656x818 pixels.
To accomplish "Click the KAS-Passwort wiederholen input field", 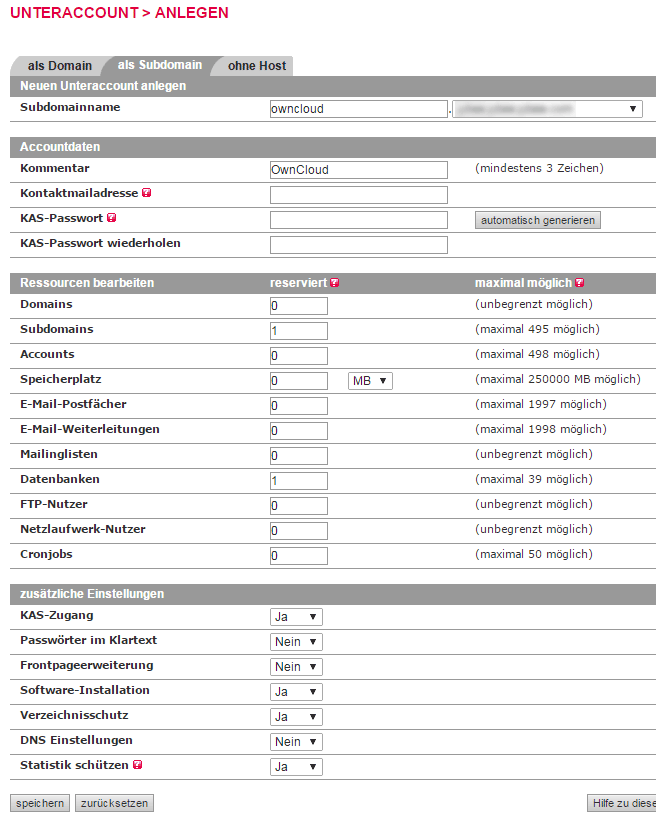I will click(x=359, y=245).
